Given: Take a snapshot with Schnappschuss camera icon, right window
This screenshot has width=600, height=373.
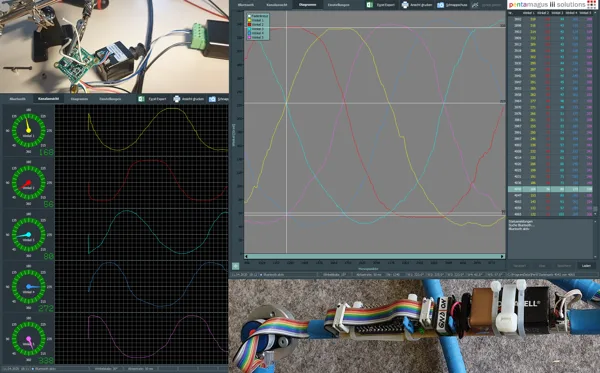Looking at the screenshot, I should pyautogui.click(x=440, y=5).
